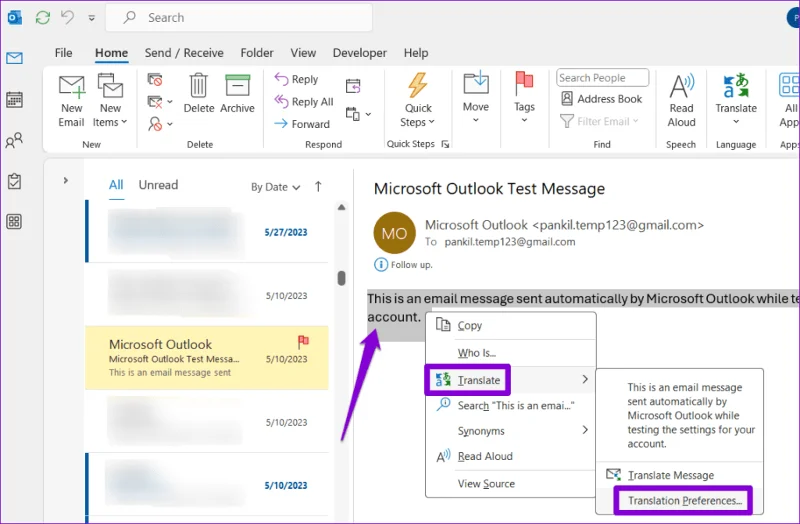The height and width of the screenshot is (524, 800).
Task: Open the New Items dropdown
Action: 110,101
